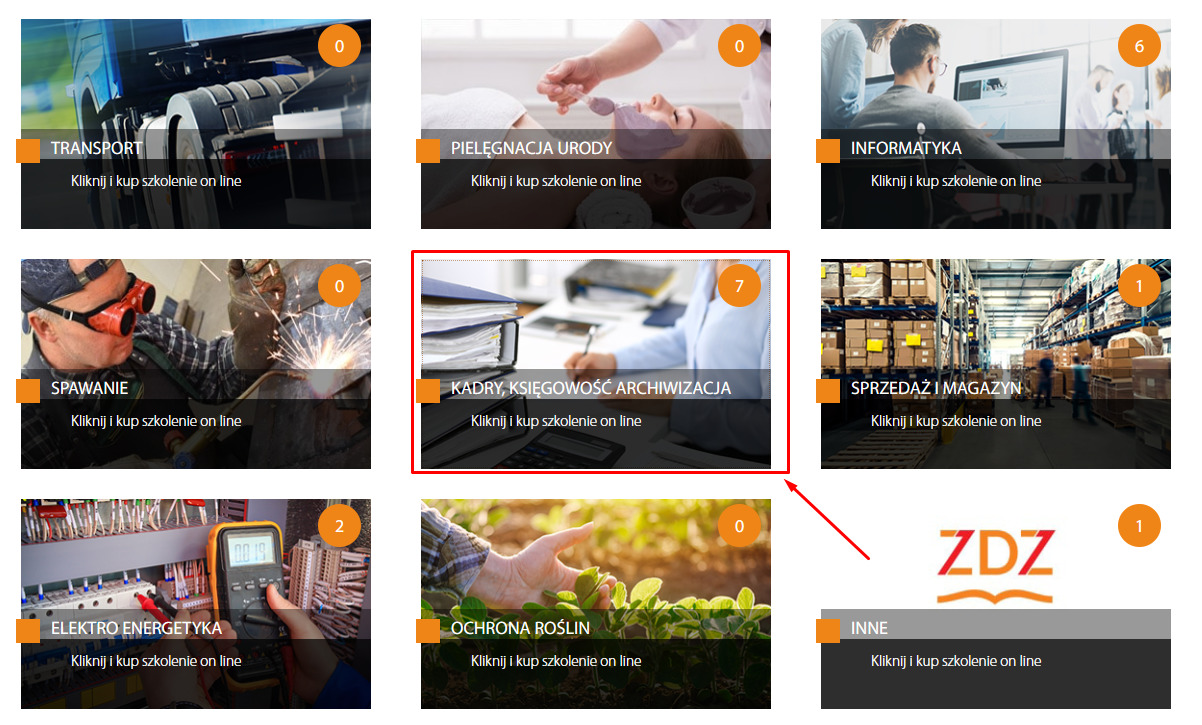The width and height of the screenshot is (1202, 725).
Task: Select the welding photo thumbnail
Action: point(196,364)
